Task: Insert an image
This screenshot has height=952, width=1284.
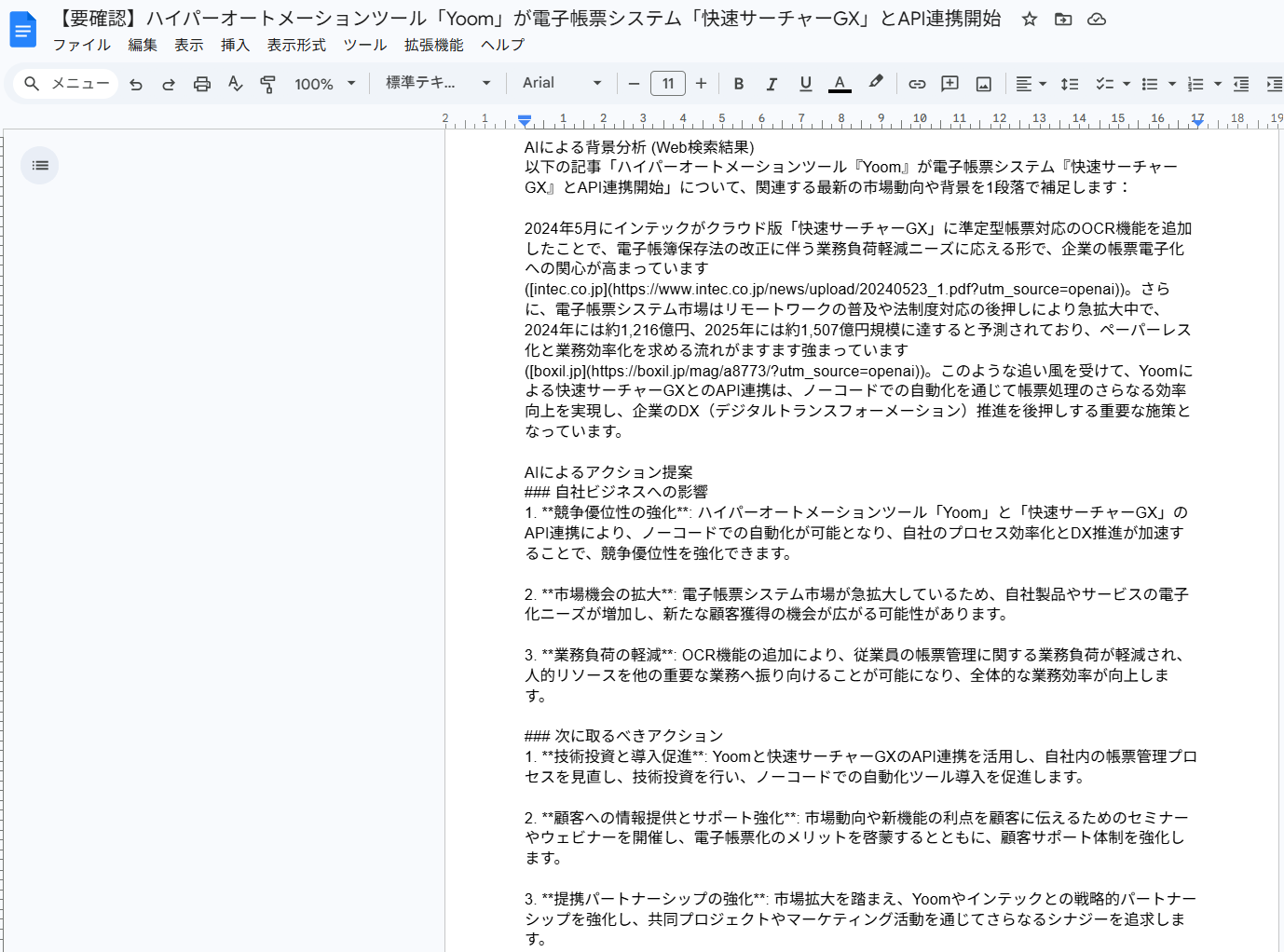Action: tap(983, 84)
